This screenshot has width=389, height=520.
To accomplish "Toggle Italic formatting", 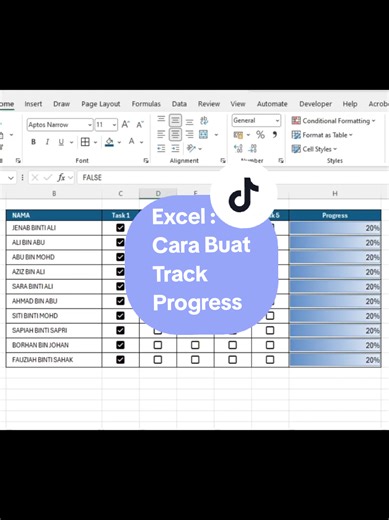I will (47, 142).
